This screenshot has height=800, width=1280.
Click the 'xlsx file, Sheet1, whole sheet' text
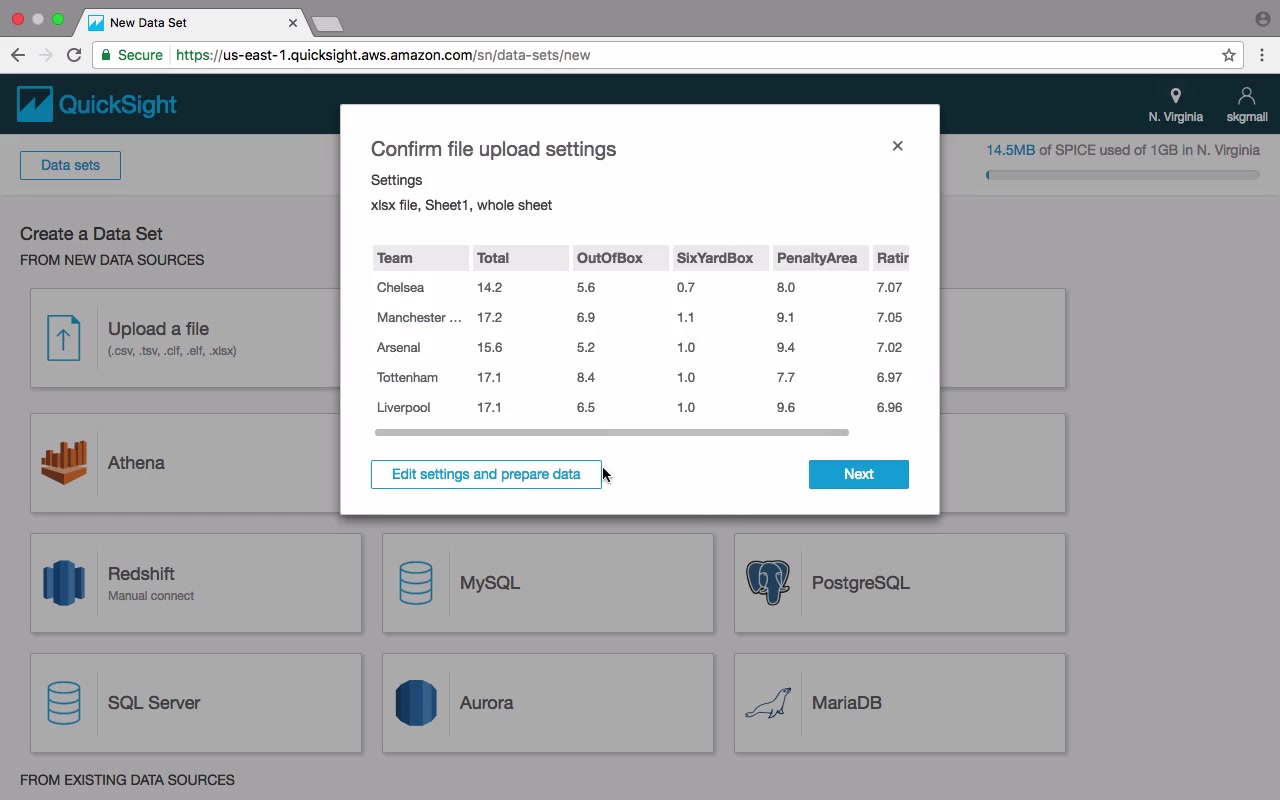pos(461,205)
